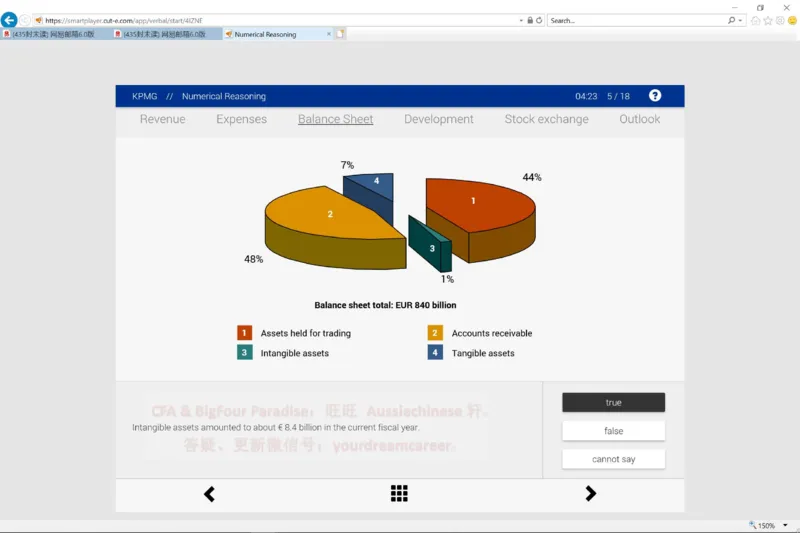
Task: Click the browser back button
Action: click(10, 20)
